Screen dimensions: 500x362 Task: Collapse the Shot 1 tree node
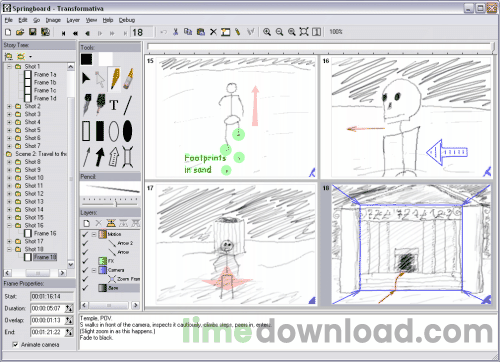(x=9, y=67)
